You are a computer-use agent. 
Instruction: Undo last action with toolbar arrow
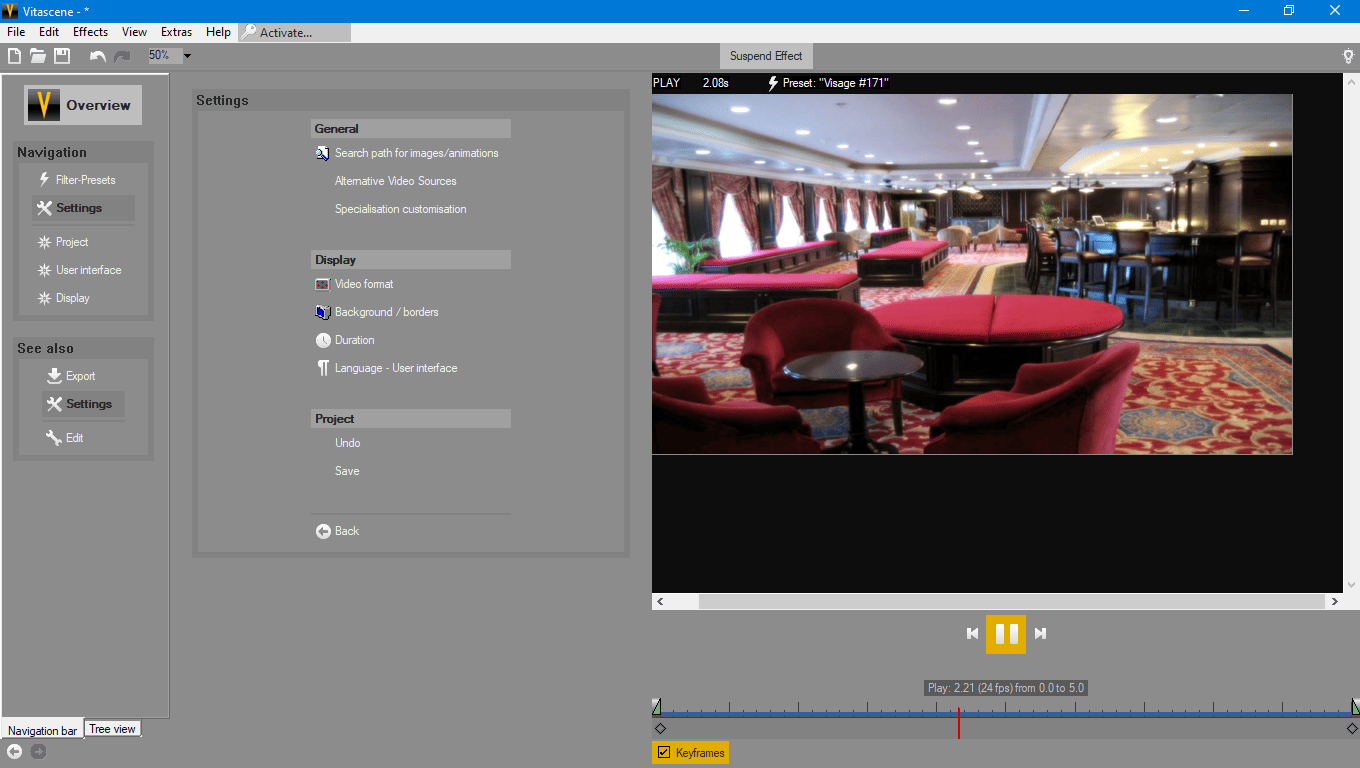[97, 56]
